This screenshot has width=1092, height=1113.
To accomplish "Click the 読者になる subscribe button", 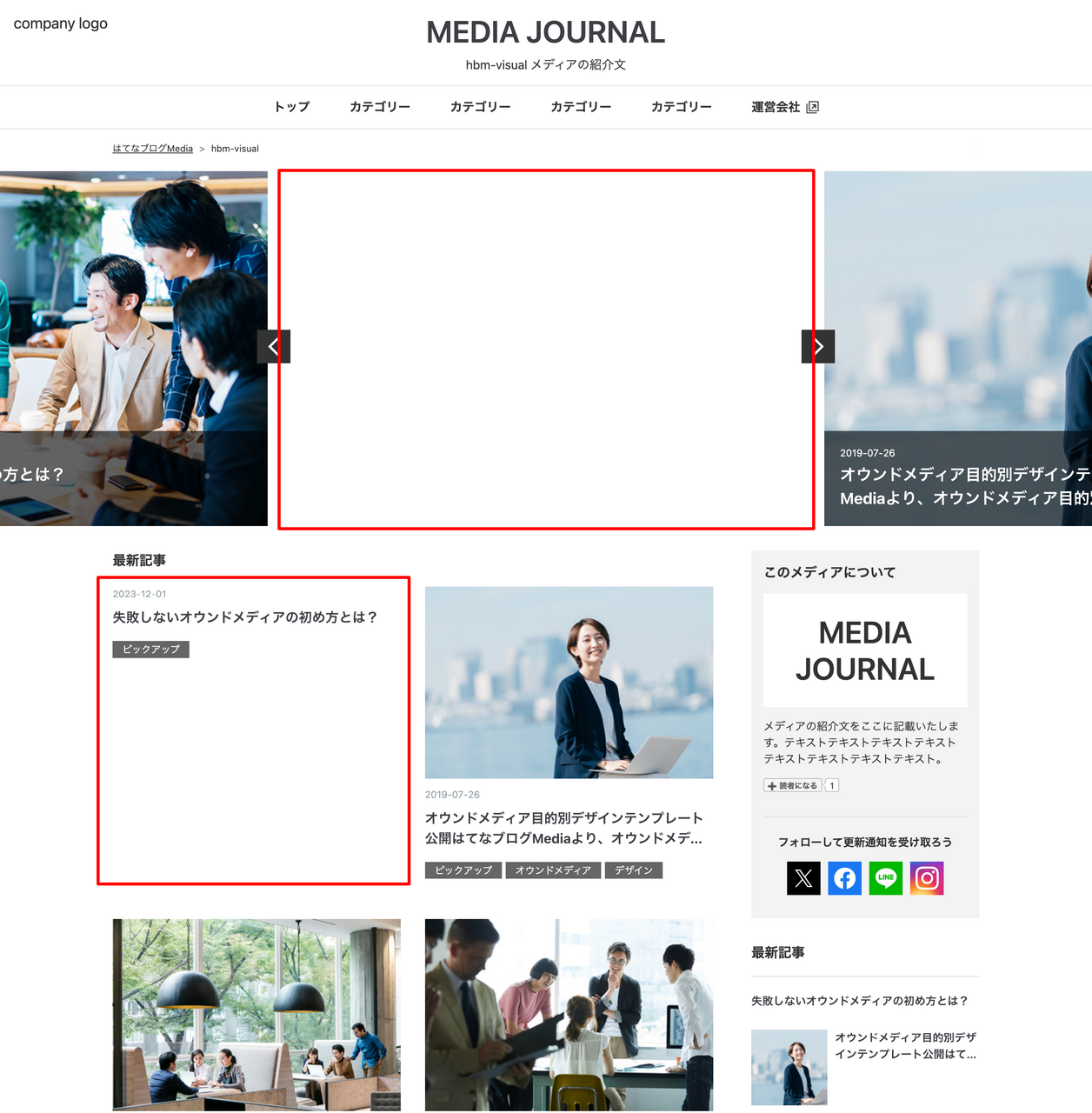I will pos(793,786).
